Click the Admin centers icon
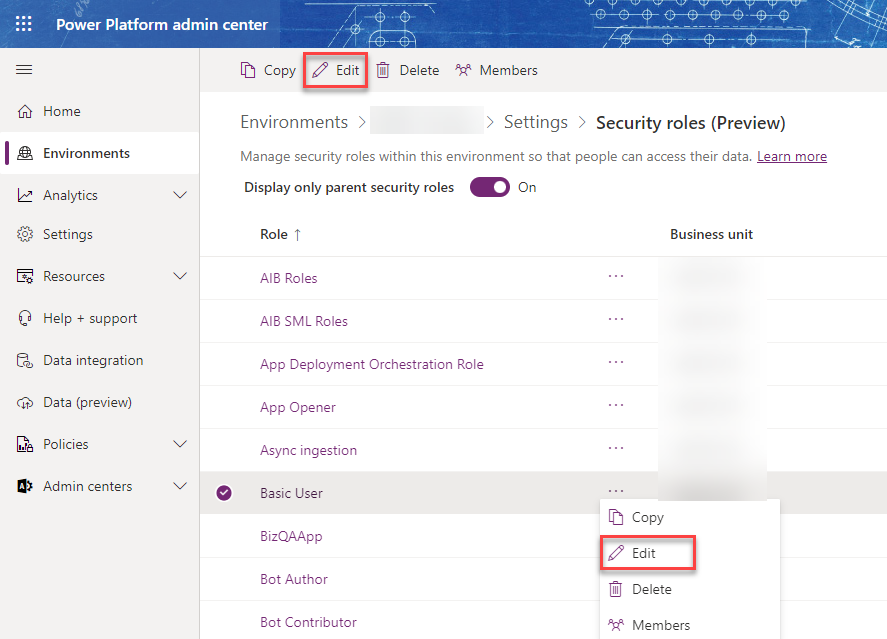Screen dimensions: 887x639 [x=25, y=486]
